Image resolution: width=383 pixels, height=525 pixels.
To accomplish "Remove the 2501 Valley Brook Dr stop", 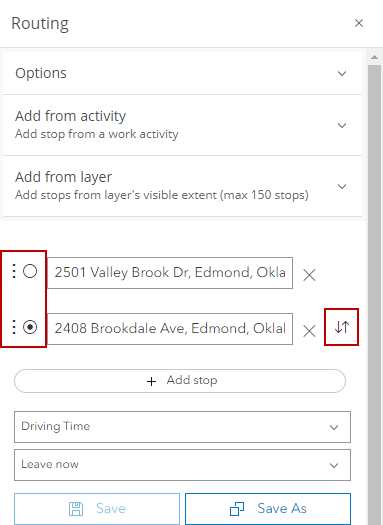I will point(309,275).
